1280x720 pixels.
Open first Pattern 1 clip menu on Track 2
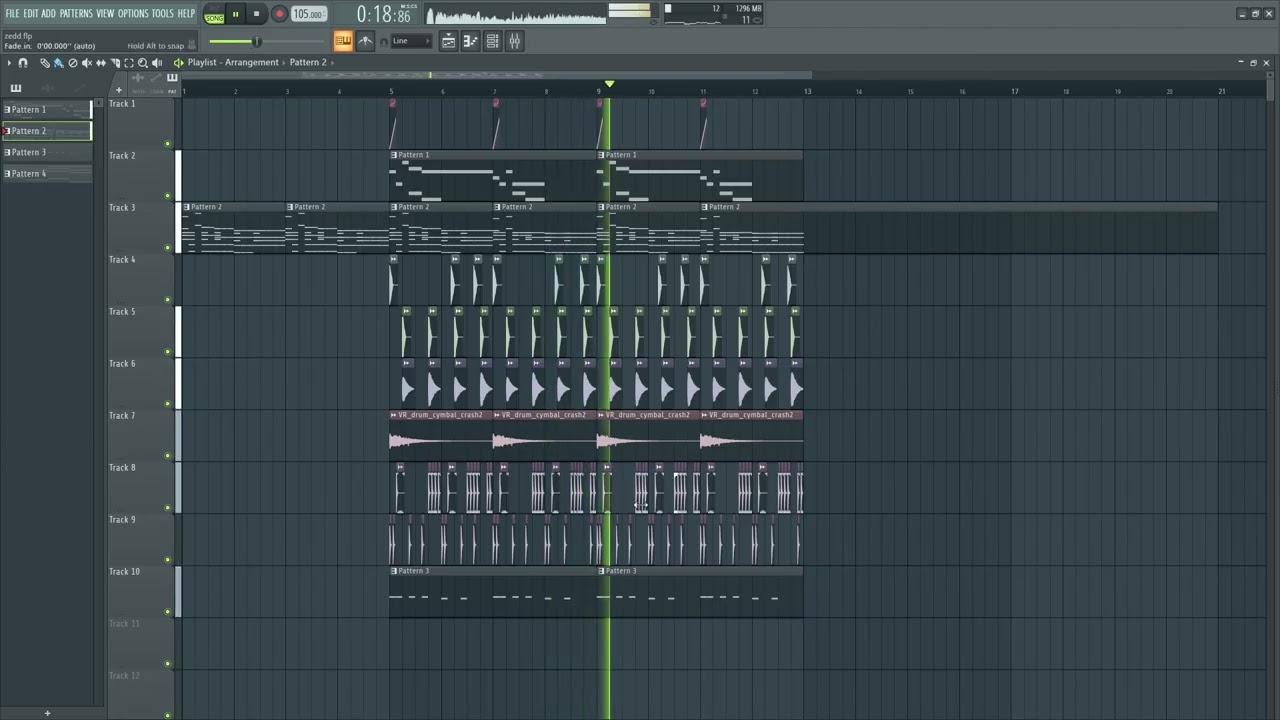[x=394, y=155]
